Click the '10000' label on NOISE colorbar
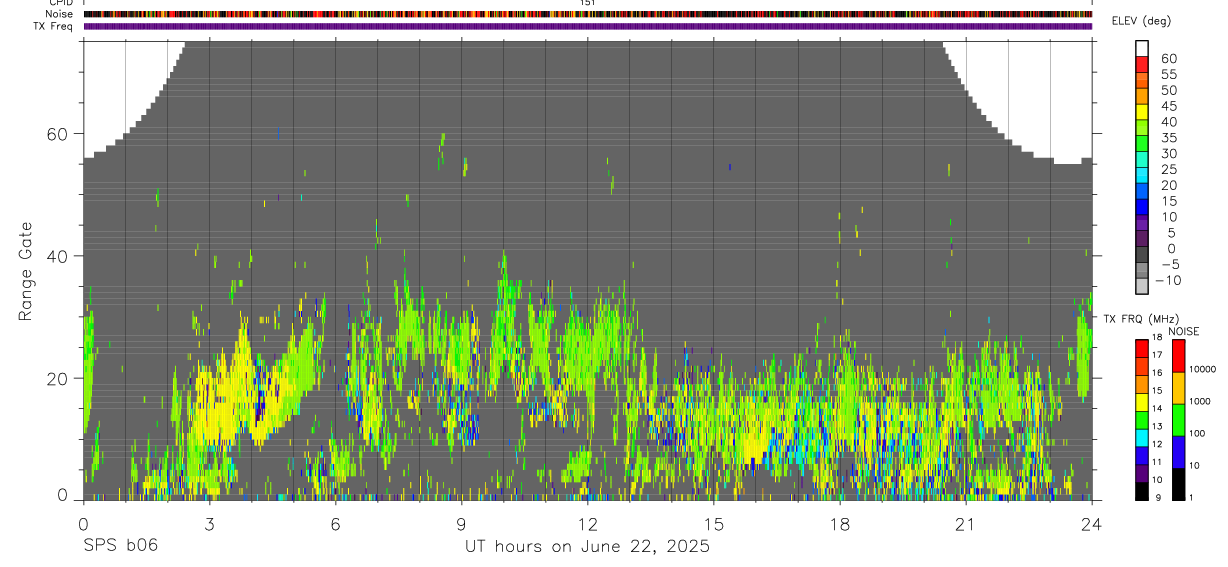The width and height of the screenshot is (1228, 567). pyautogui.click(x=1201, y=369)
